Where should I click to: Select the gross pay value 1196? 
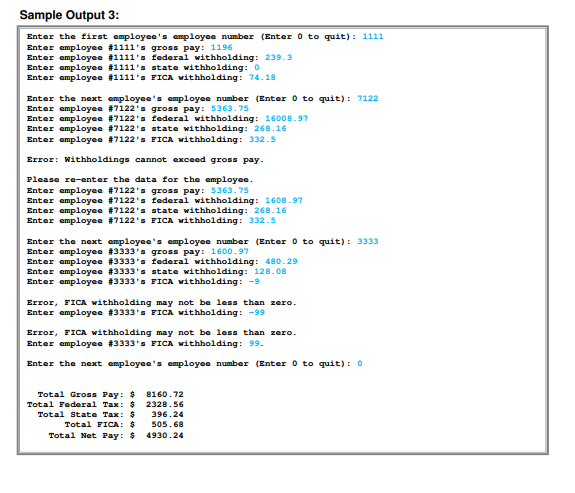tap(221, 47)
